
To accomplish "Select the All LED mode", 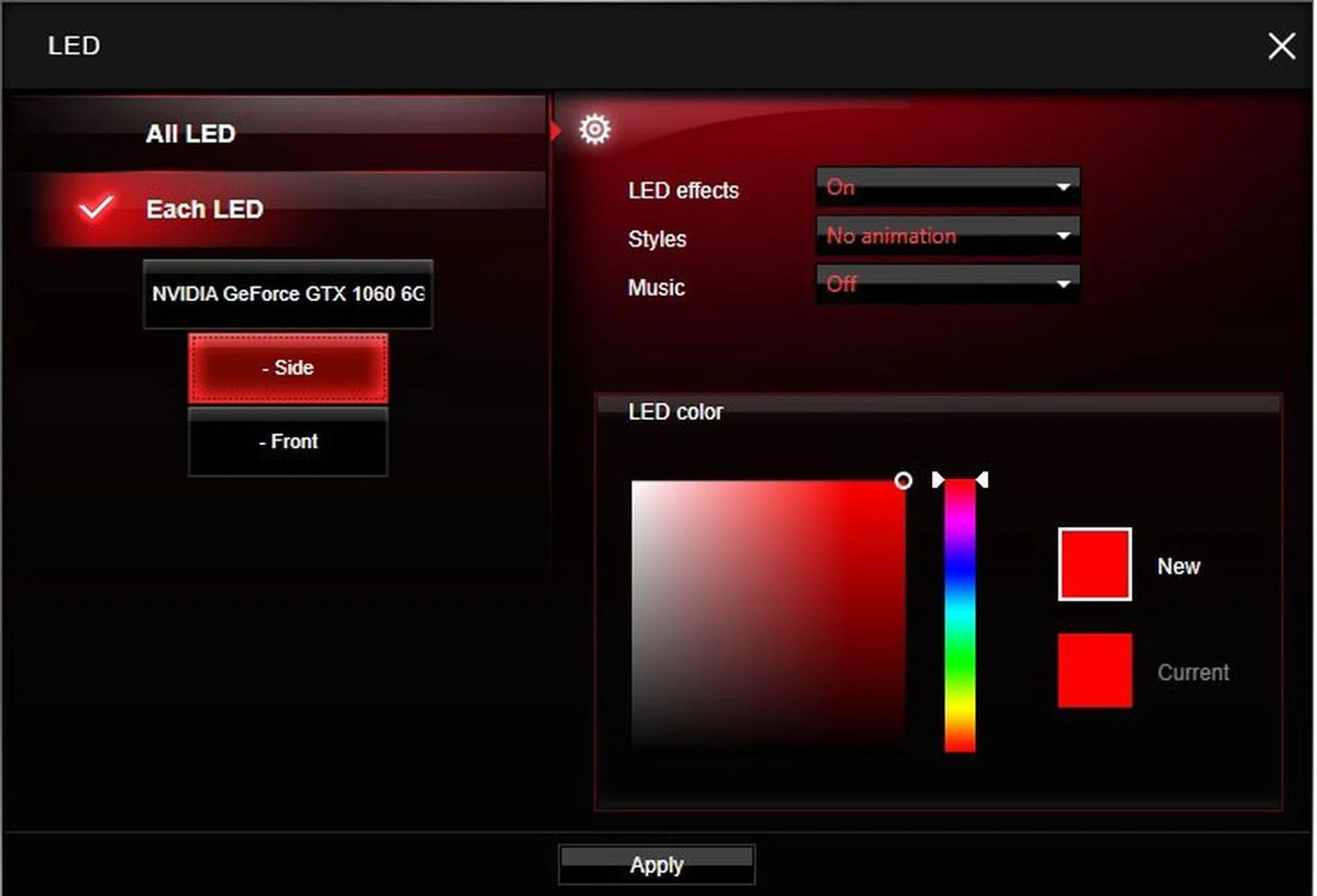I will tap(190, 134).
